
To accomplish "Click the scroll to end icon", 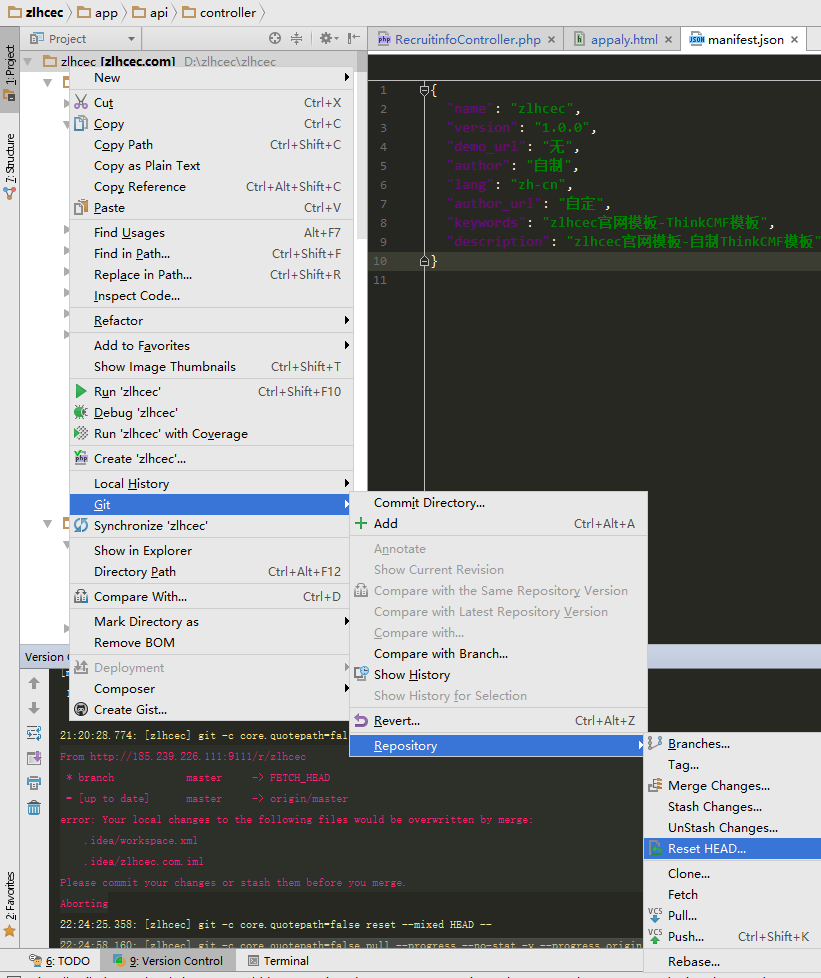I will [x=34, y=758].
